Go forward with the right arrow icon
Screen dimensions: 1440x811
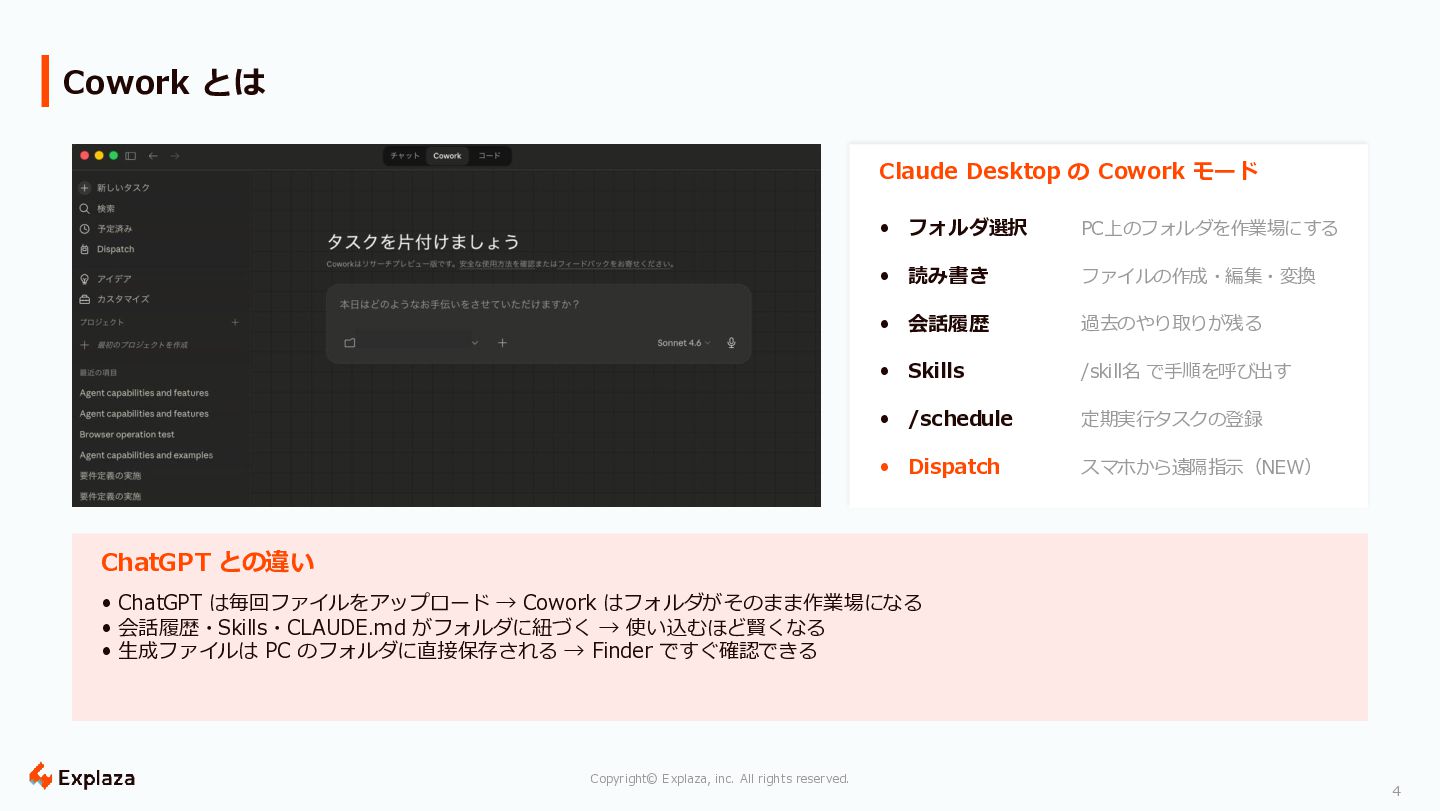pos(175,156)
